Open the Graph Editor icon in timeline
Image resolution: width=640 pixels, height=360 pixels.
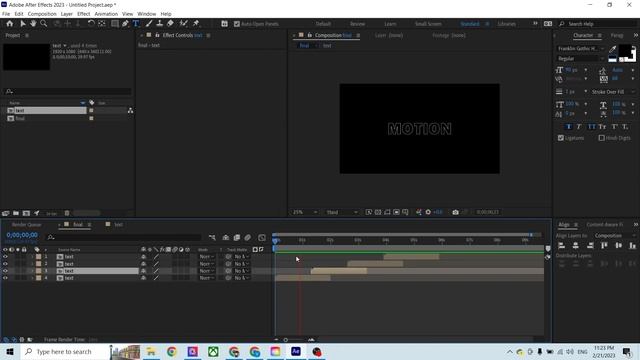tap(262, 238)
